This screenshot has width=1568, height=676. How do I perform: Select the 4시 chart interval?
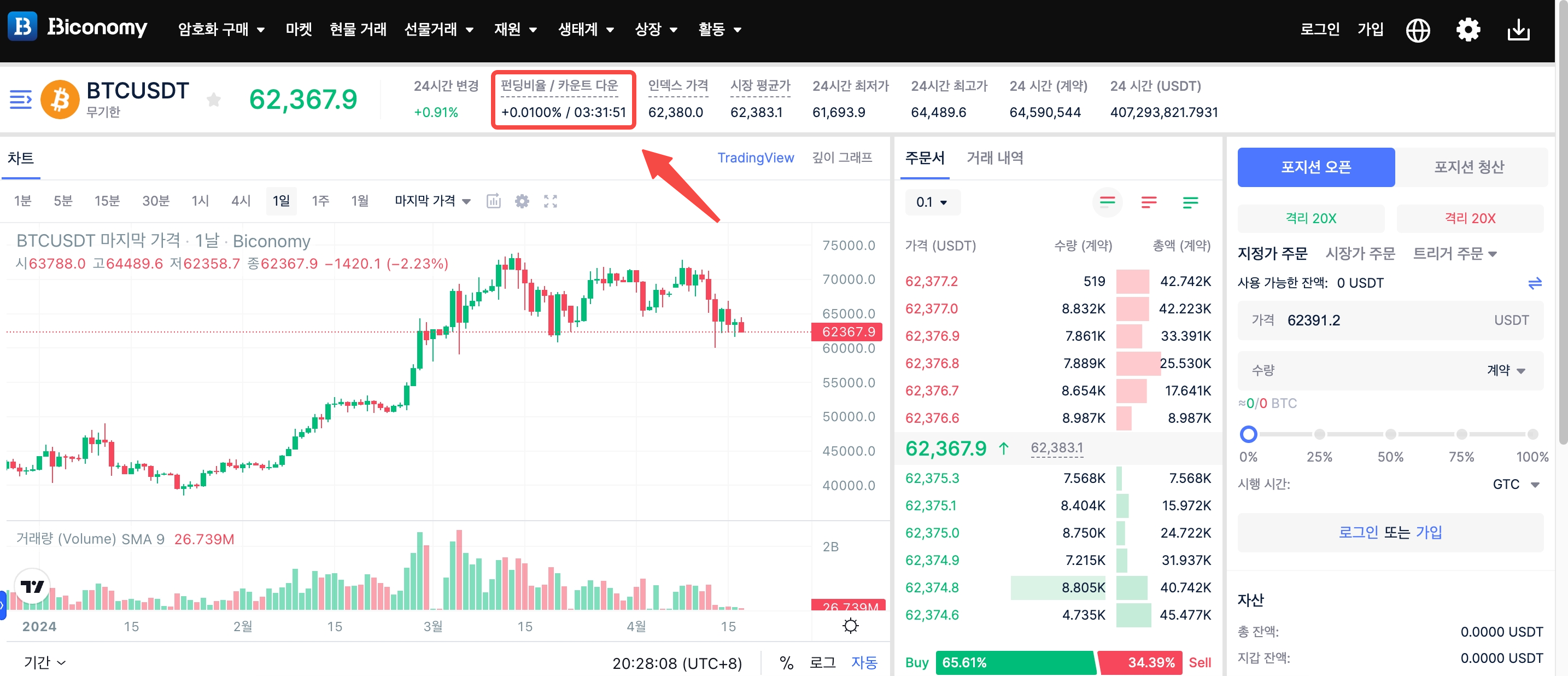[241, 201]
